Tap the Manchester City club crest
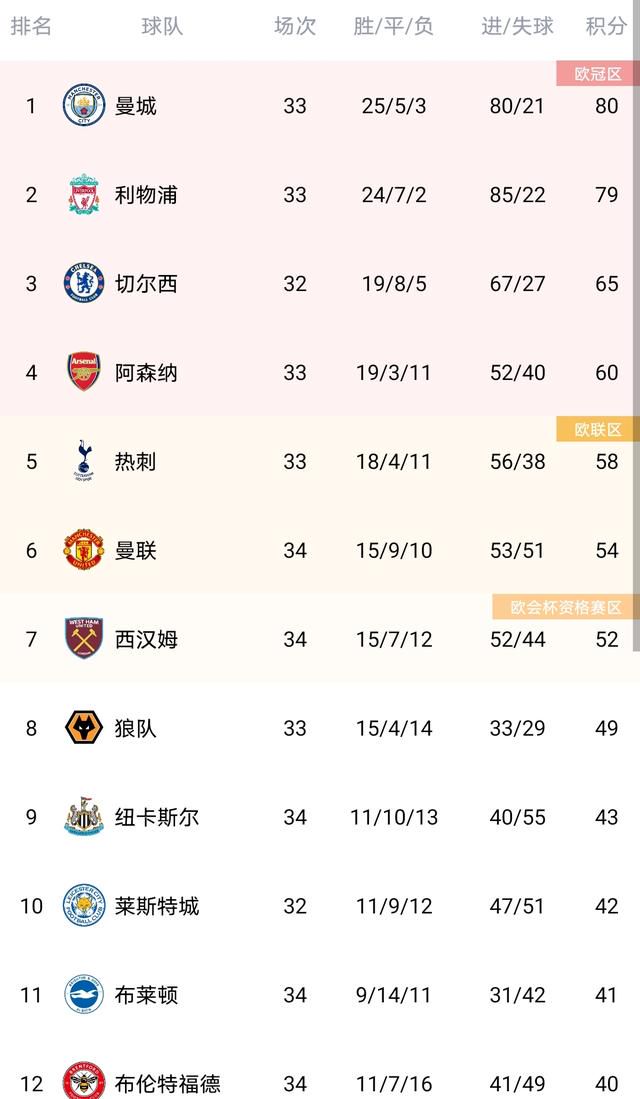Screen dimensions: 640x1099 [x=83, y=105]
